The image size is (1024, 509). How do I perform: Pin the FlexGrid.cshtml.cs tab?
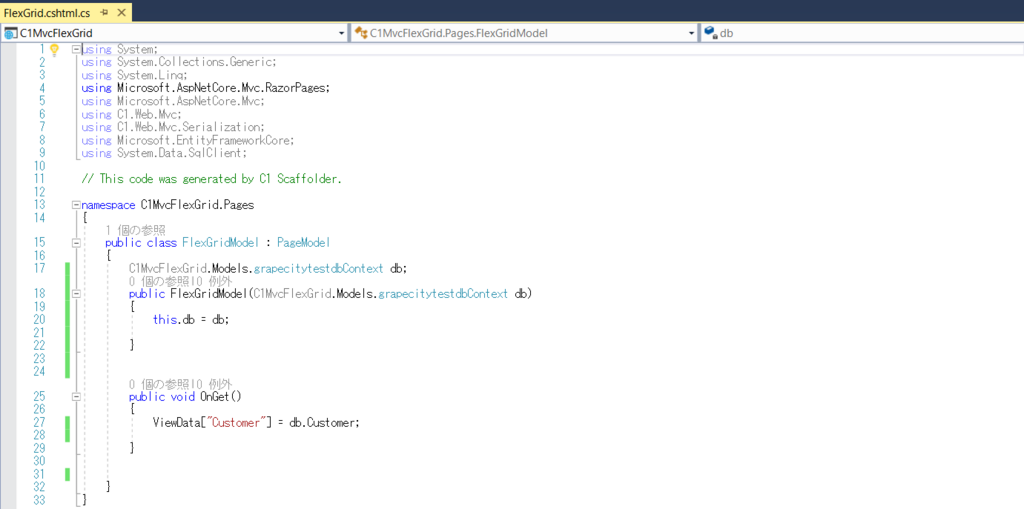(x=104, y=12)
